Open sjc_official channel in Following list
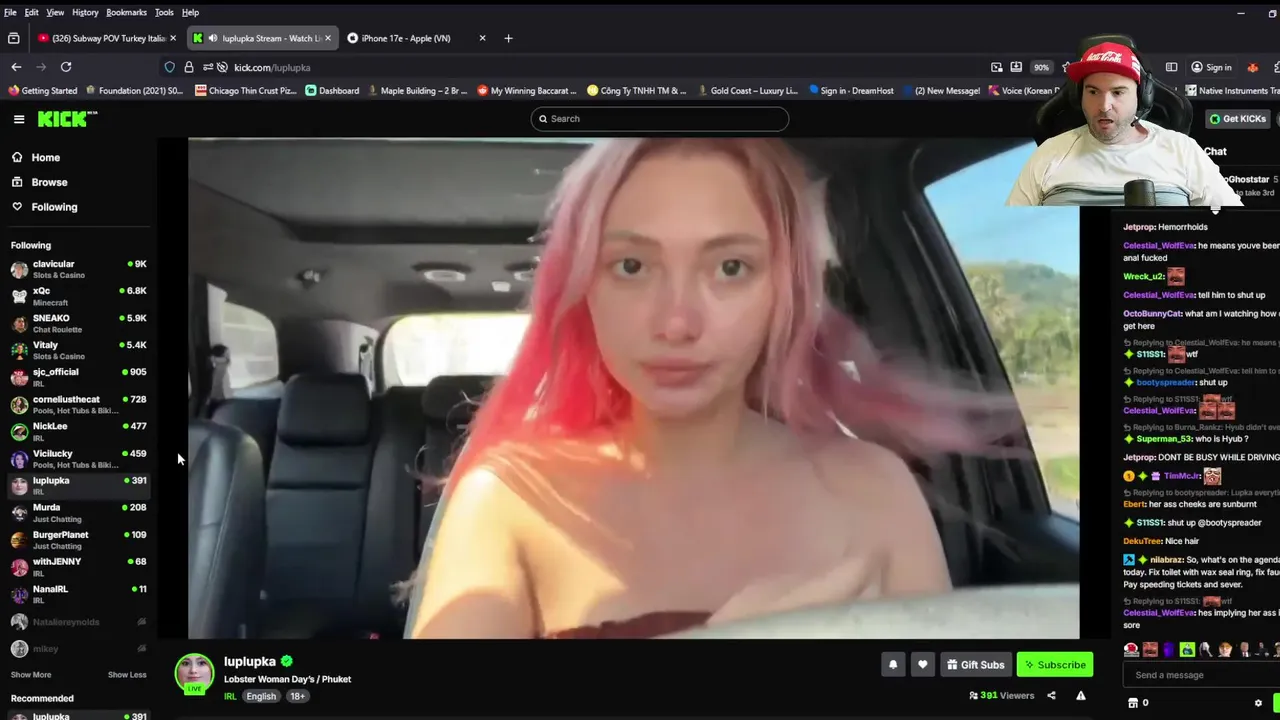Screen dimensions: 1280x720 [78, 377]
